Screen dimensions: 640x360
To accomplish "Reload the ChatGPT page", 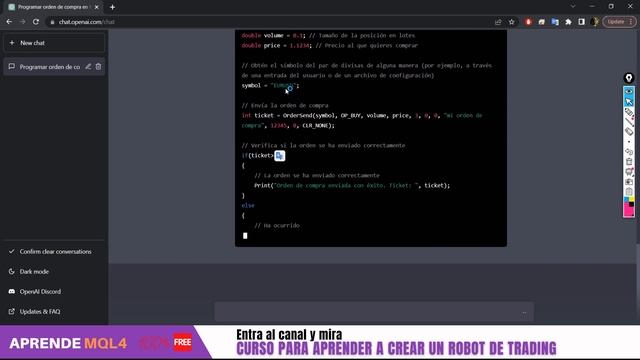I will [x=36, y=22].
